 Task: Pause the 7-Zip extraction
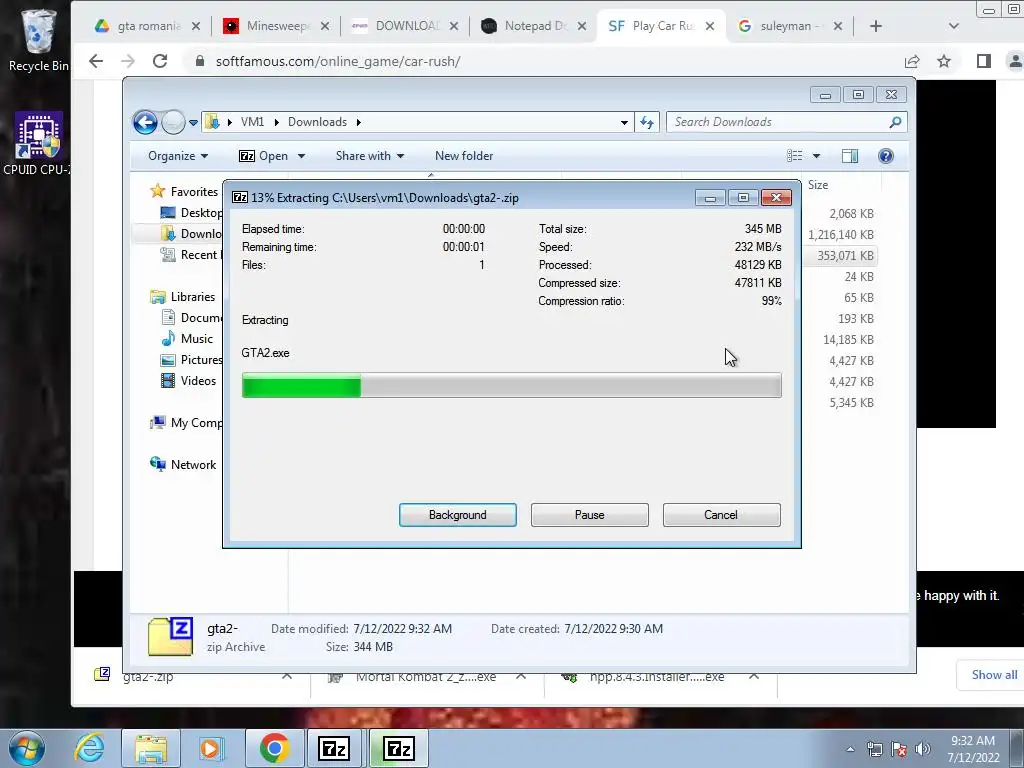tap(589, 515)
